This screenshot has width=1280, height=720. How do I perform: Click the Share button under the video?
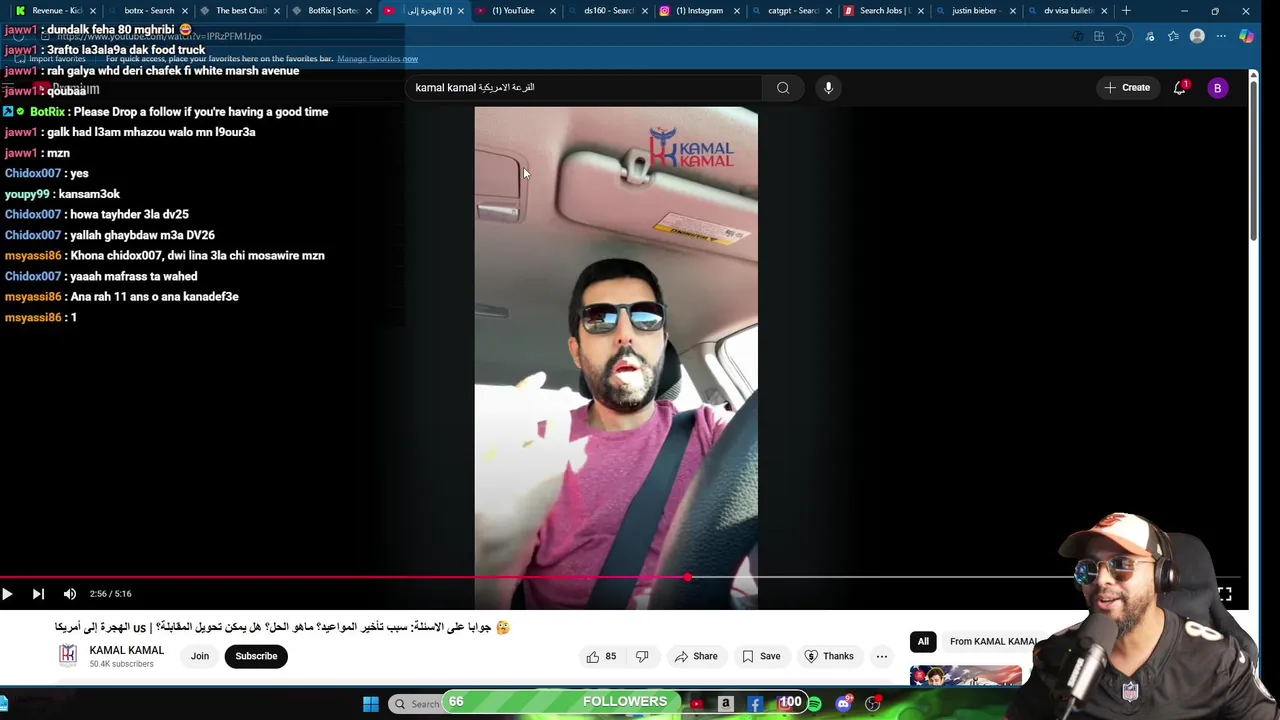pyautogui.click(x=696, y=656)
